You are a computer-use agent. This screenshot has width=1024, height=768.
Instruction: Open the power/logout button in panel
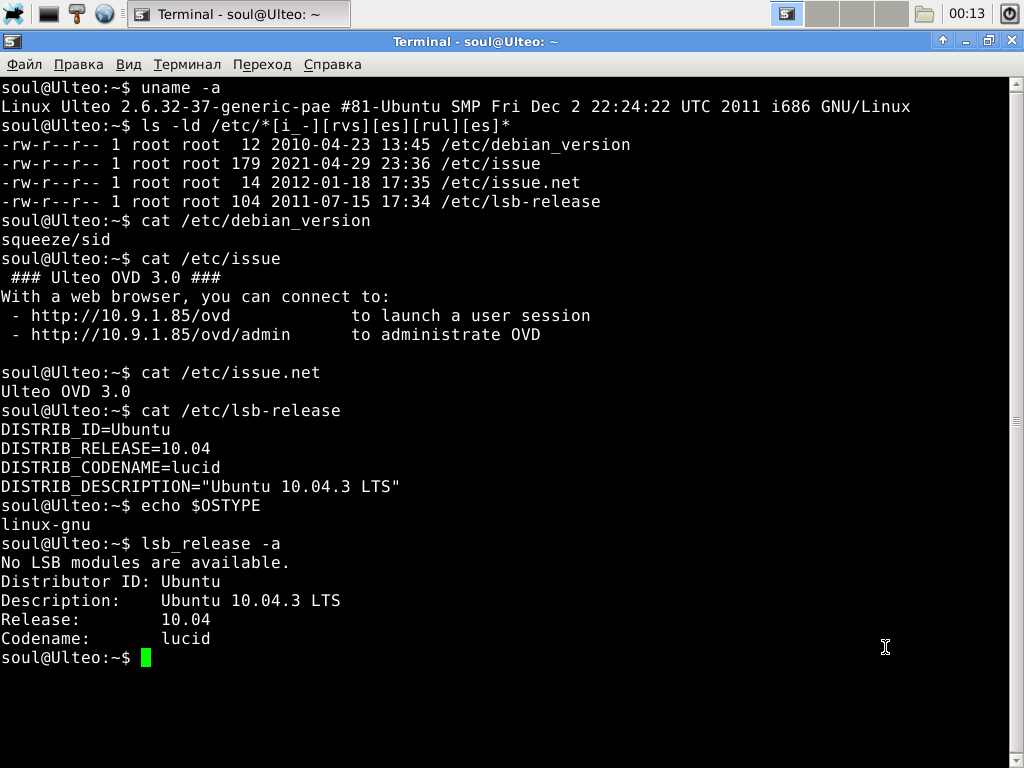coord(1010,14)
